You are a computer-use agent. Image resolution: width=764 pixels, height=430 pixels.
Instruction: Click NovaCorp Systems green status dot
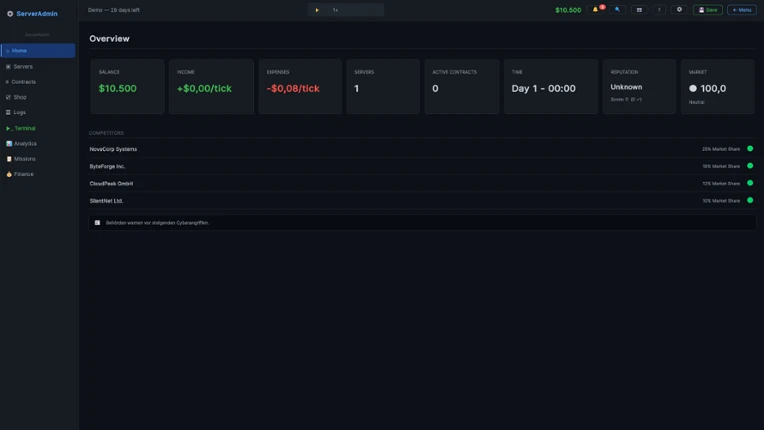tap(750, 149)
